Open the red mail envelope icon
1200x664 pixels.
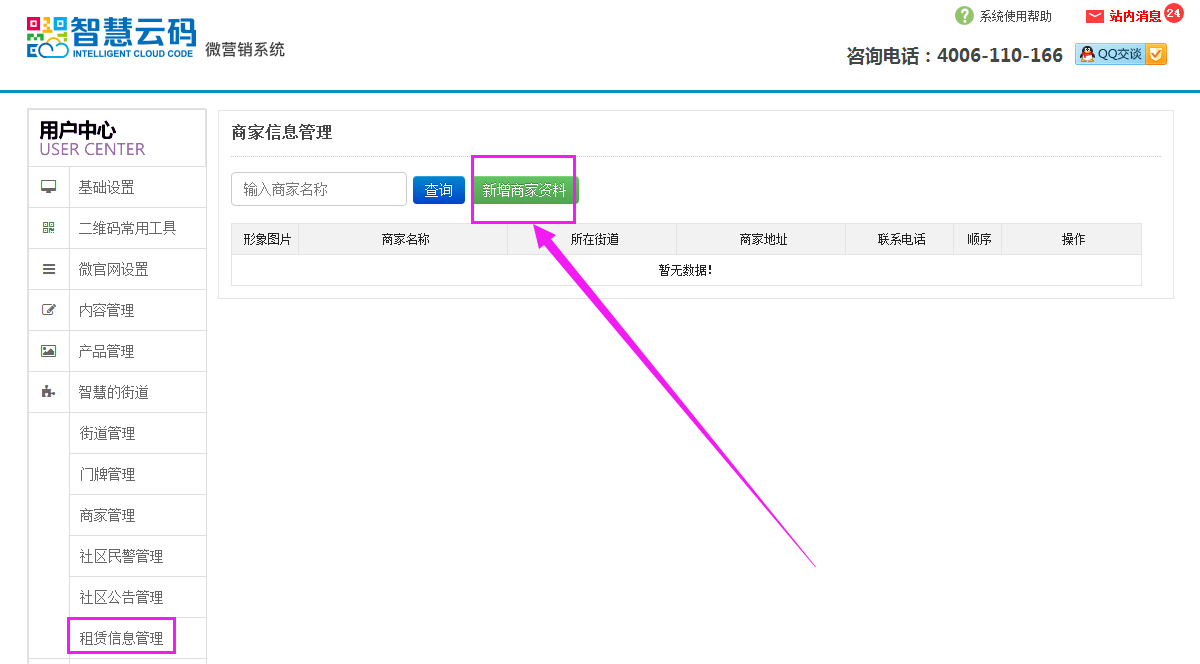click(x=1095, y=16)
